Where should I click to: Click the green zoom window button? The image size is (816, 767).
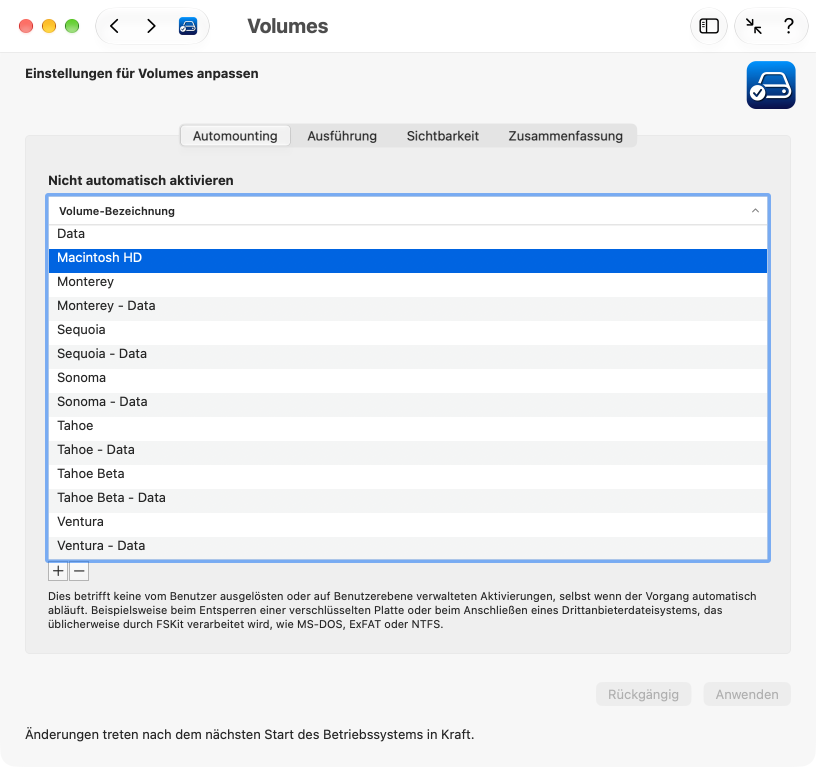pyautogui.click(x=72, y=26)
